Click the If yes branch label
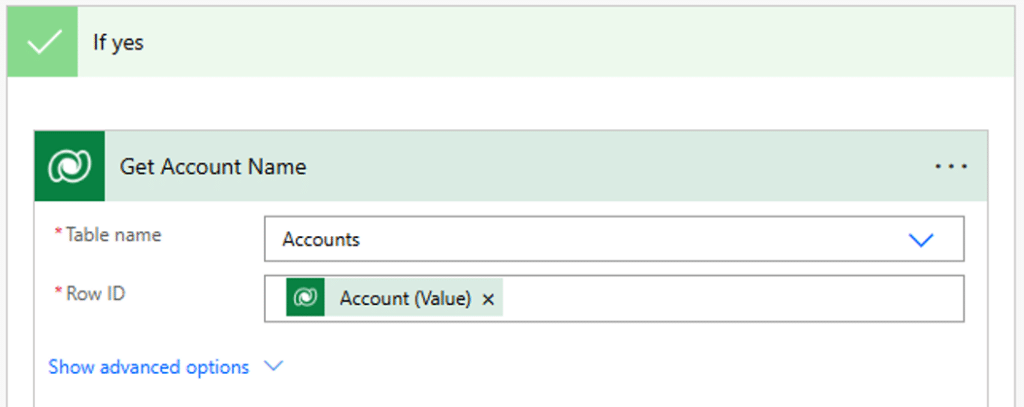Screen dimensions: 1024x407 (118, 44)
